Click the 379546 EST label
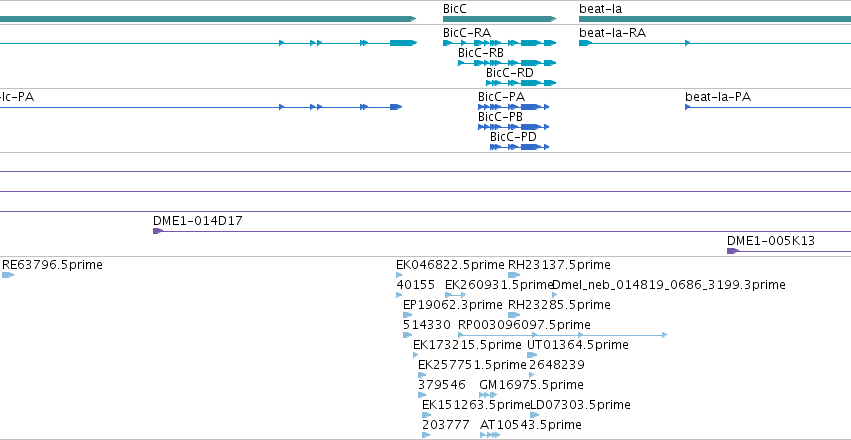 click(x=442, y=385)
